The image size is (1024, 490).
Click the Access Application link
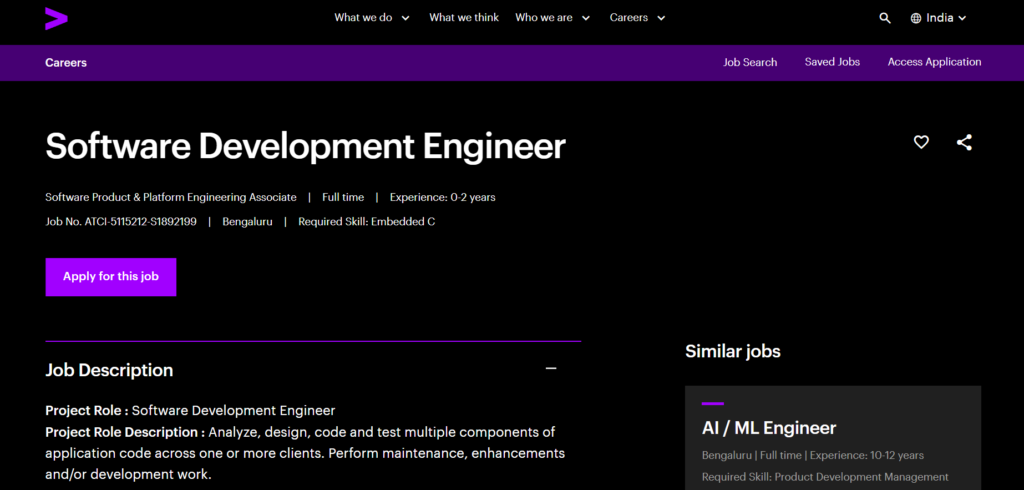click(934, 62)
